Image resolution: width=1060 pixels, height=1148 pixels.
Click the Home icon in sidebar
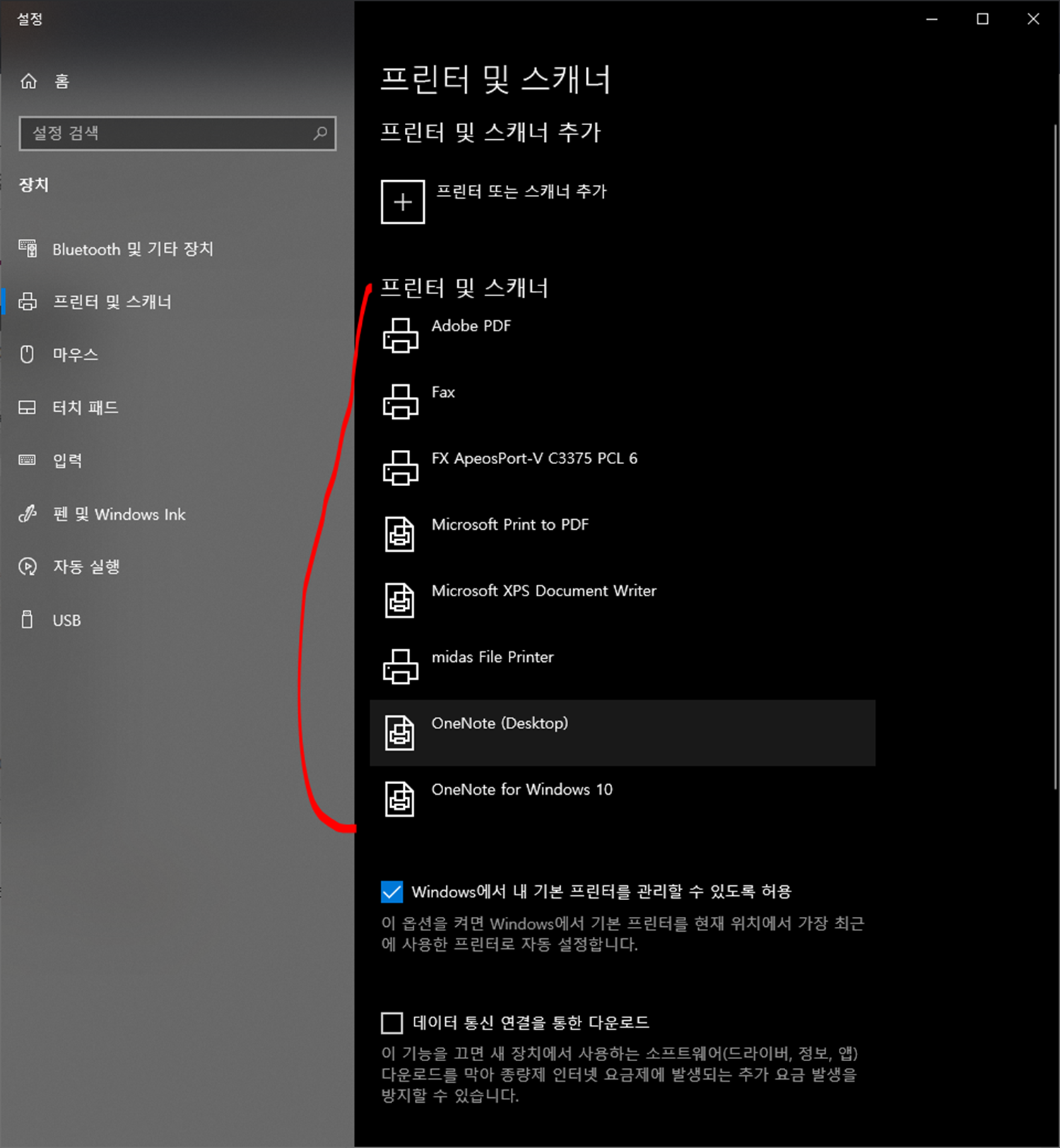[x=28, y=81]
